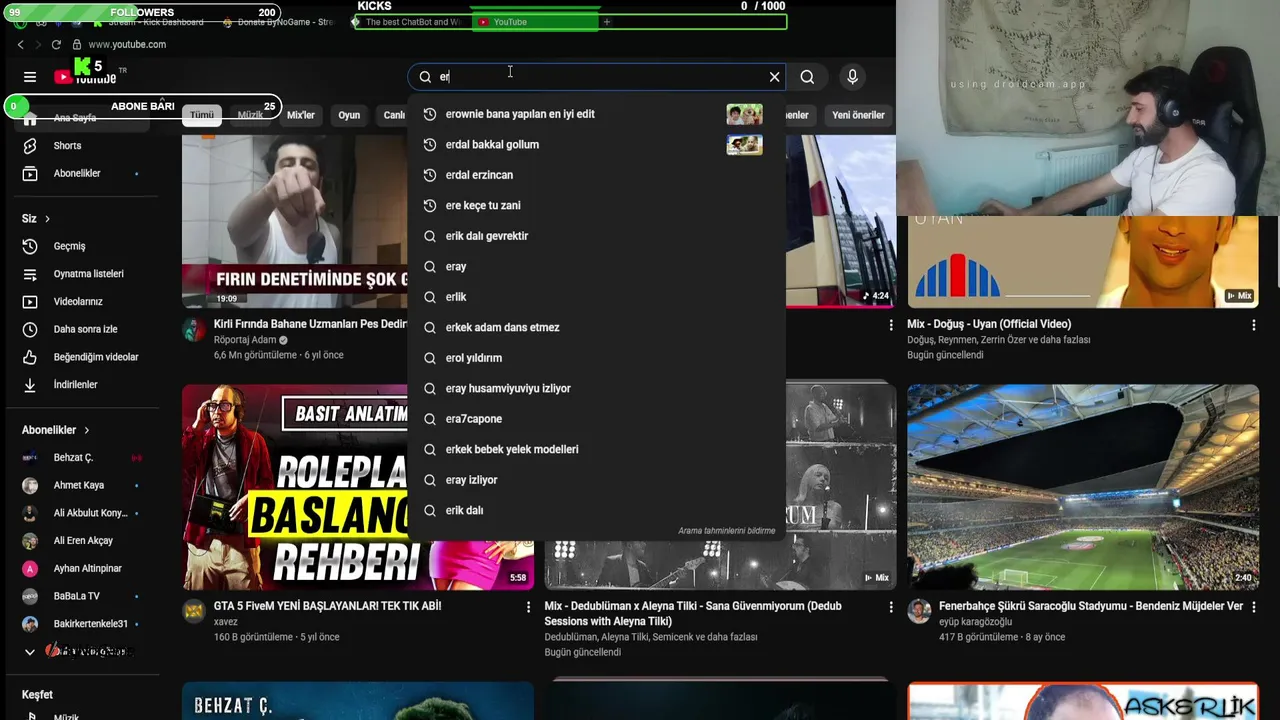Open new browser tab with plus icon
The image size is (1280, 720).
coord(606,22)
